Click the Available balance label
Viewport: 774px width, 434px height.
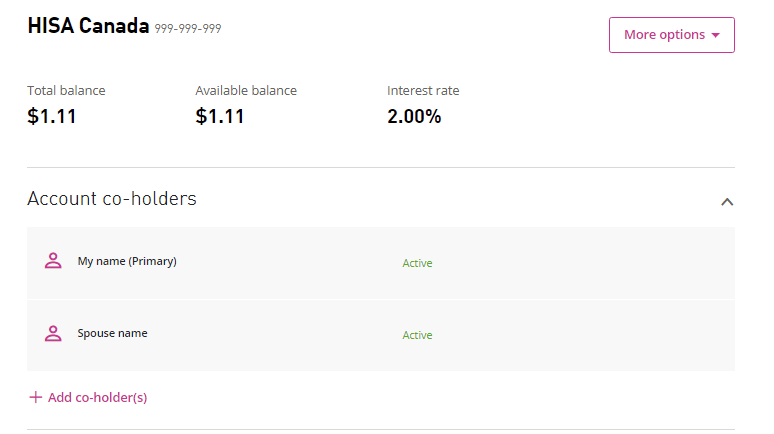pos(246,90)
